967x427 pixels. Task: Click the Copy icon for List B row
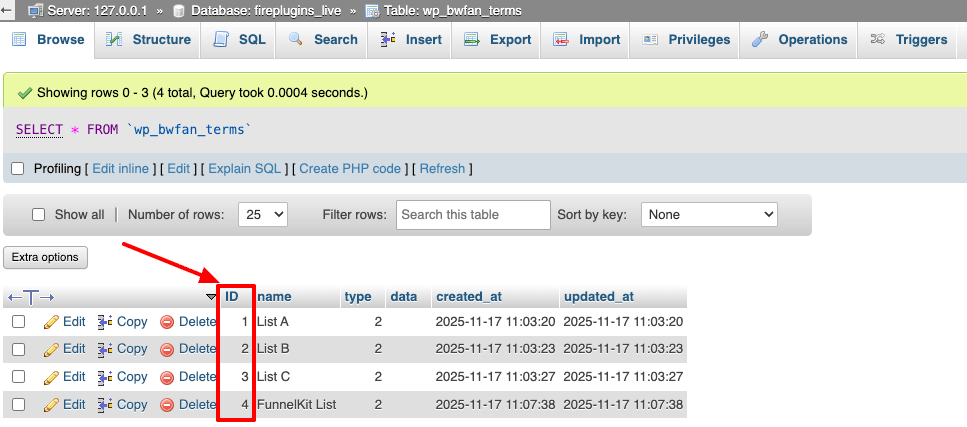click(105, 350)
